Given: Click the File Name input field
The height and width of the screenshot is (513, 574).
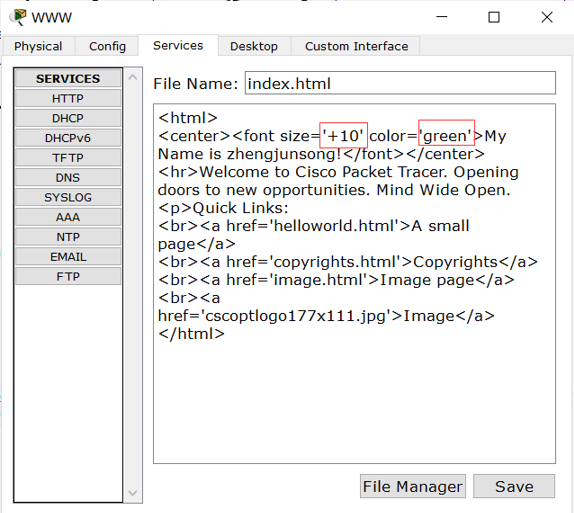Looking at the screenshot, I should coord(400,83).
